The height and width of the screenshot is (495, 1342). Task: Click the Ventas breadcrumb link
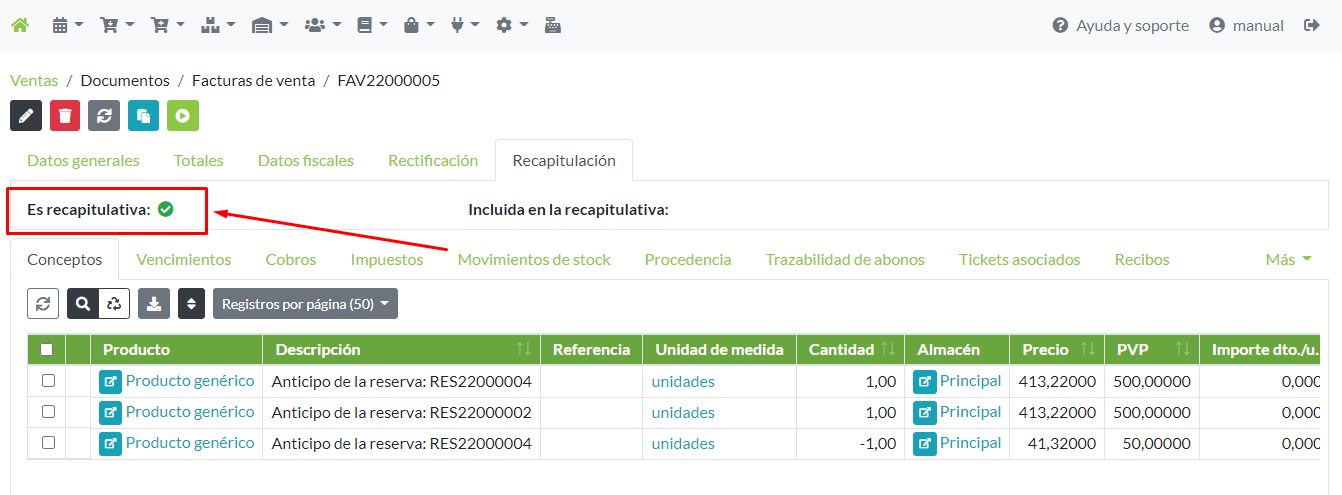click(x=34, y=80)
